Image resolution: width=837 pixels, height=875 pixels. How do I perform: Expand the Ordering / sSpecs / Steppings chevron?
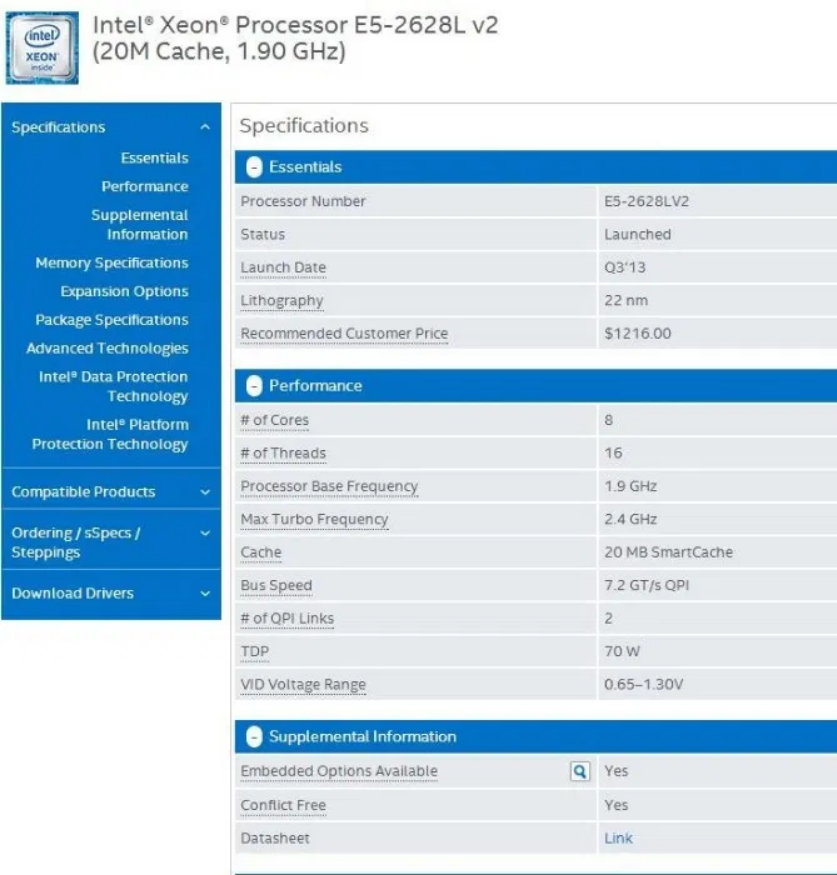(x=205, y=533)
